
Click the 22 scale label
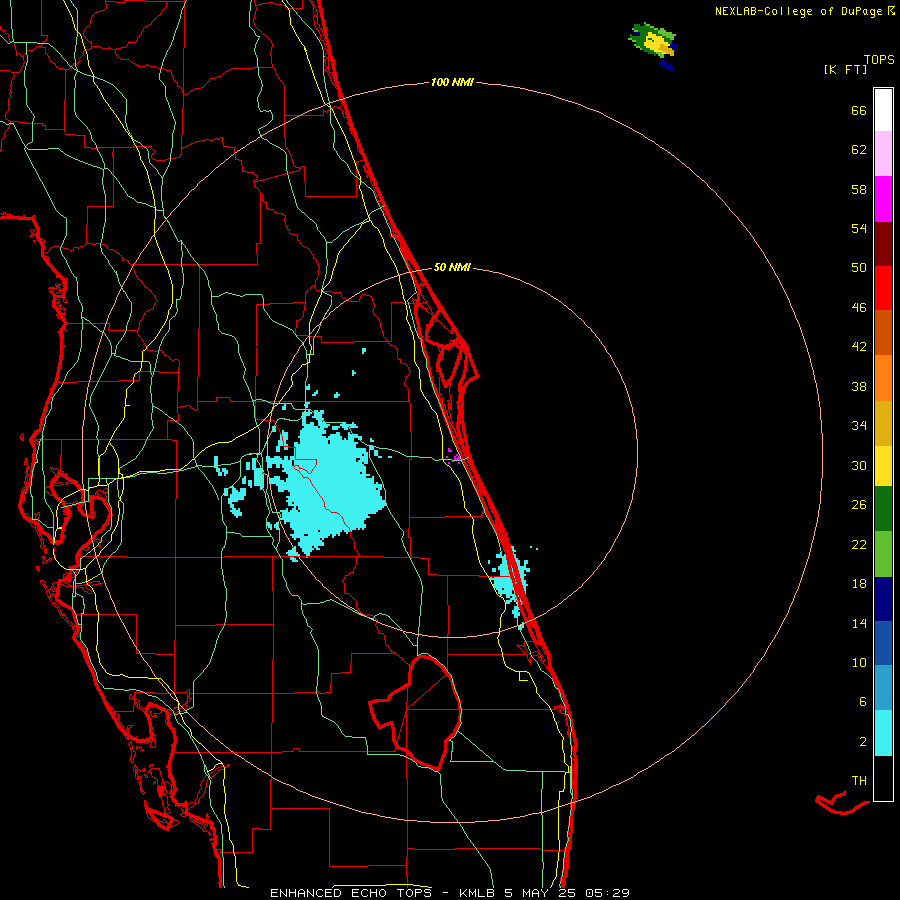pyautogui.click(x=859, y=545)
